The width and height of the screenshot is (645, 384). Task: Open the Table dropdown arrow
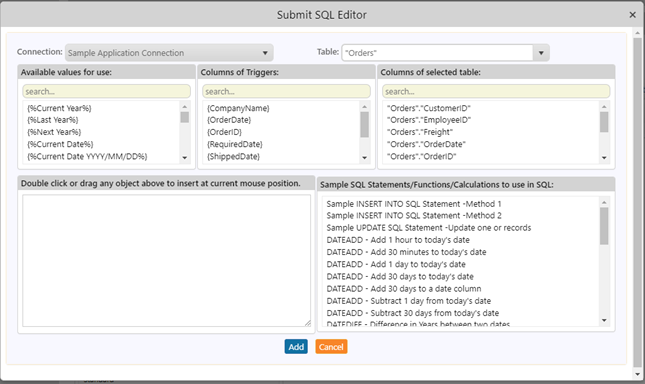[541, 53]
